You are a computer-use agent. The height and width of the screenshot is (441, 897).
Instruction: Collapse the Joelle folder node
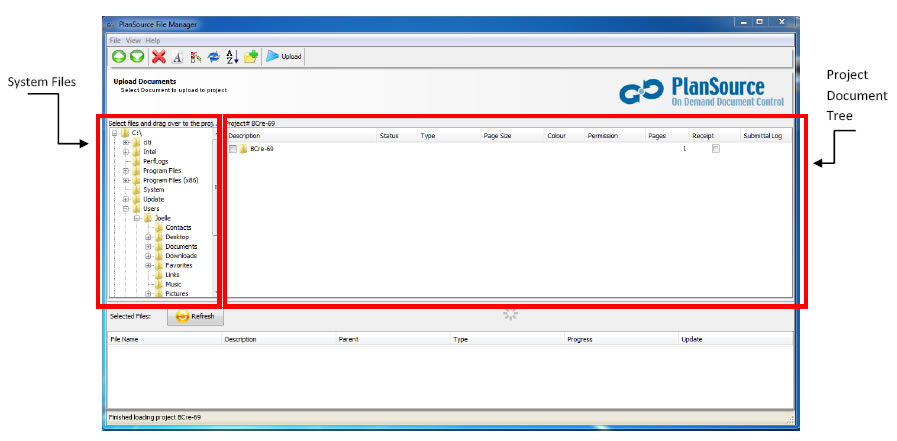tap(137, 218)
